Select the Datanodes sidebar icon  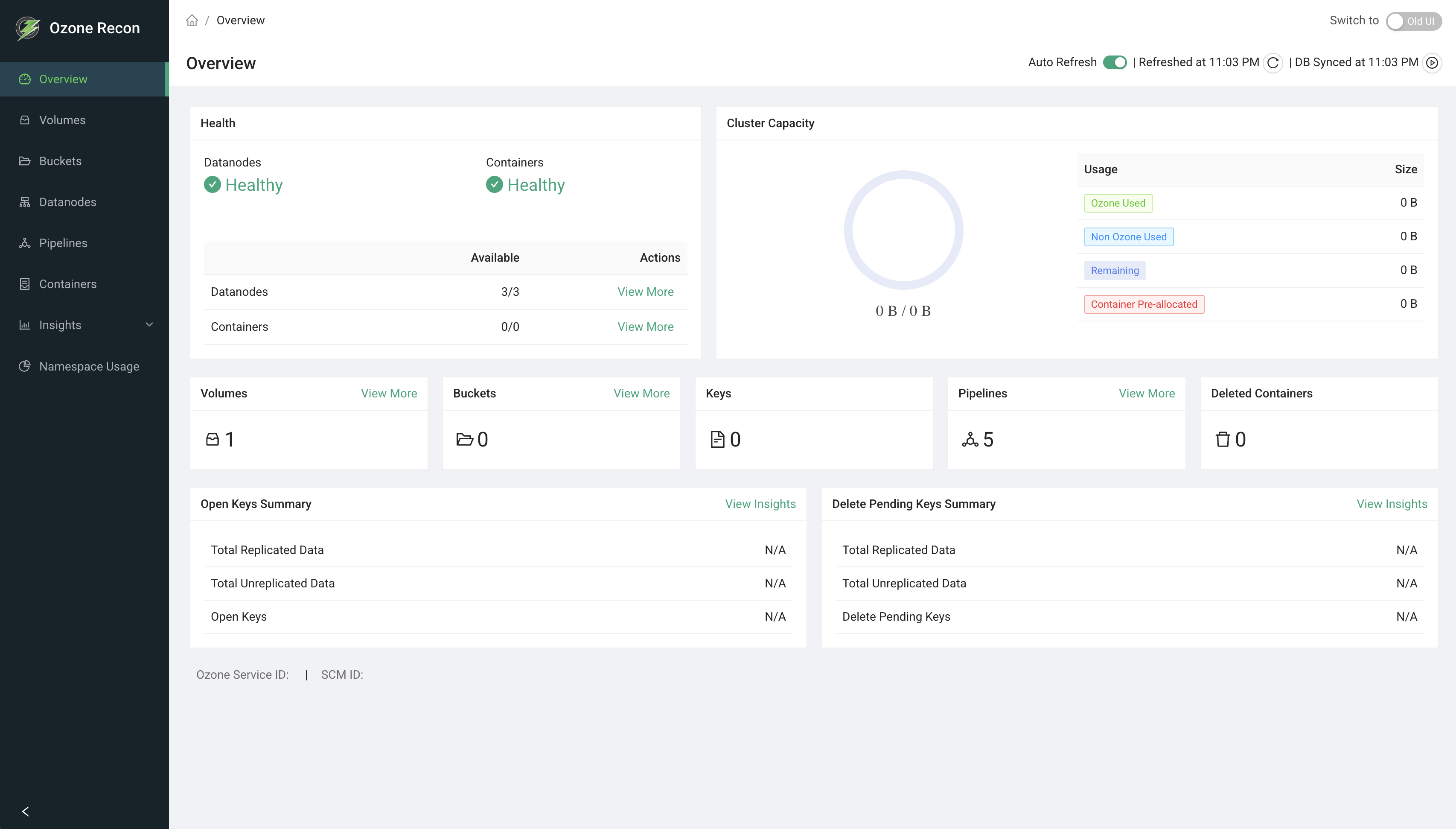(25, 202)
